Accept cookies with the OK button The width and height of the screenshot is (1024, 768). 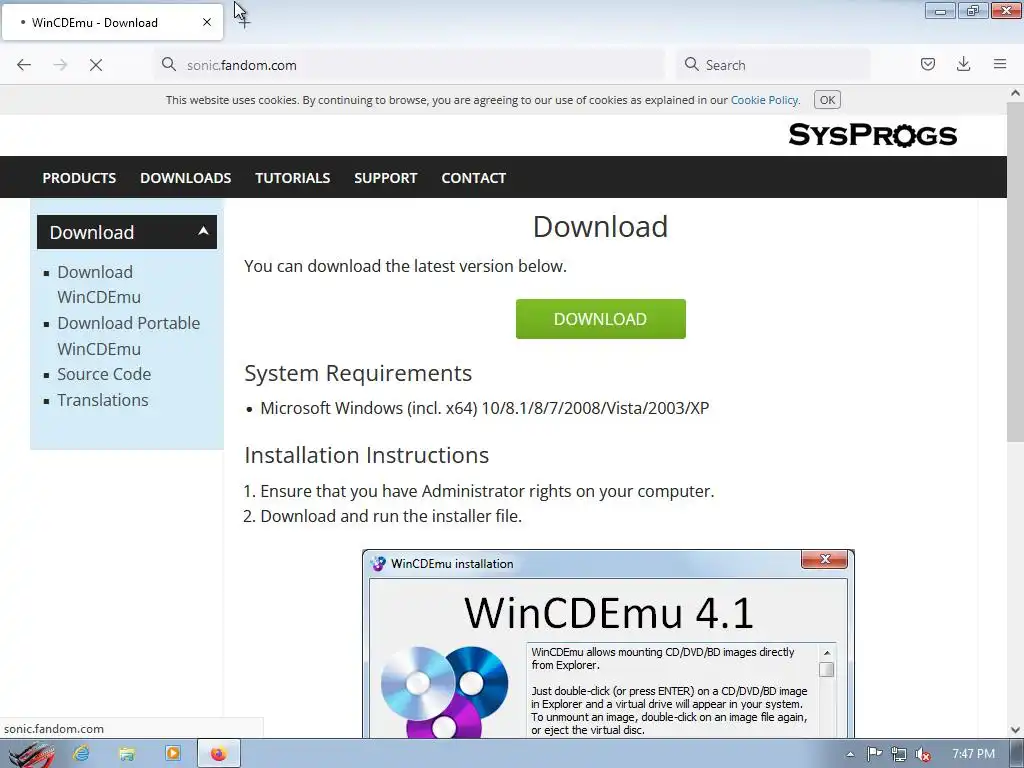[827, 100]
